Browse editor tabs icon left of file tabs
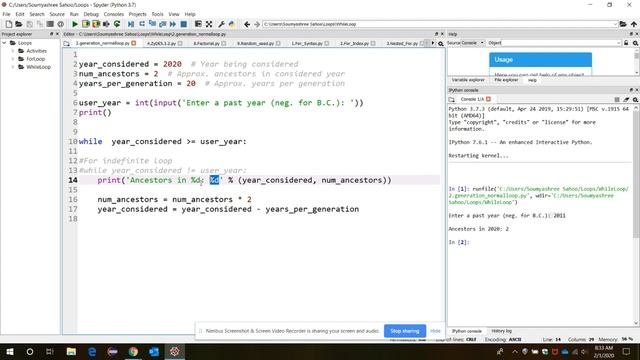This screenshot has height=360, width=640. point(67,44)
